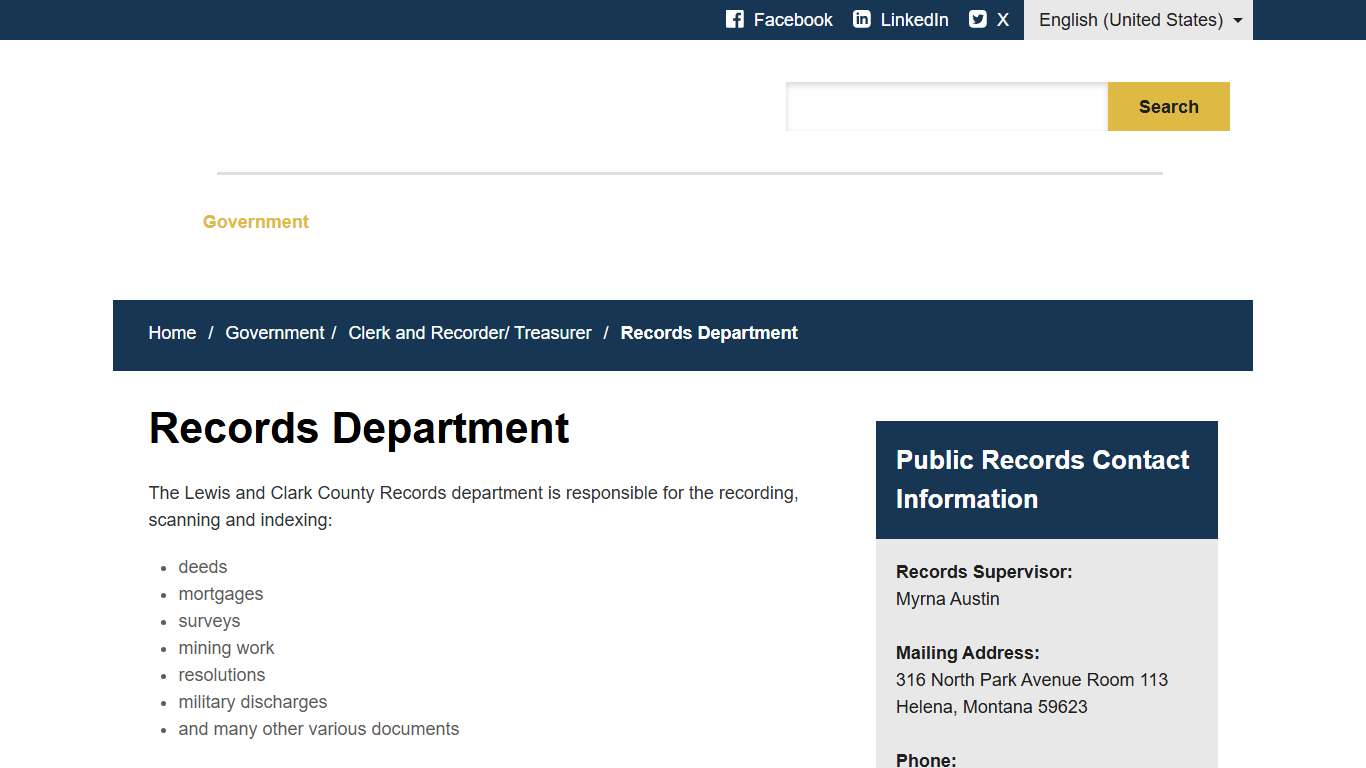
Task: Open Clerk and Recorder/ Treasurer breadcrumb link
Action: [469, 332]
